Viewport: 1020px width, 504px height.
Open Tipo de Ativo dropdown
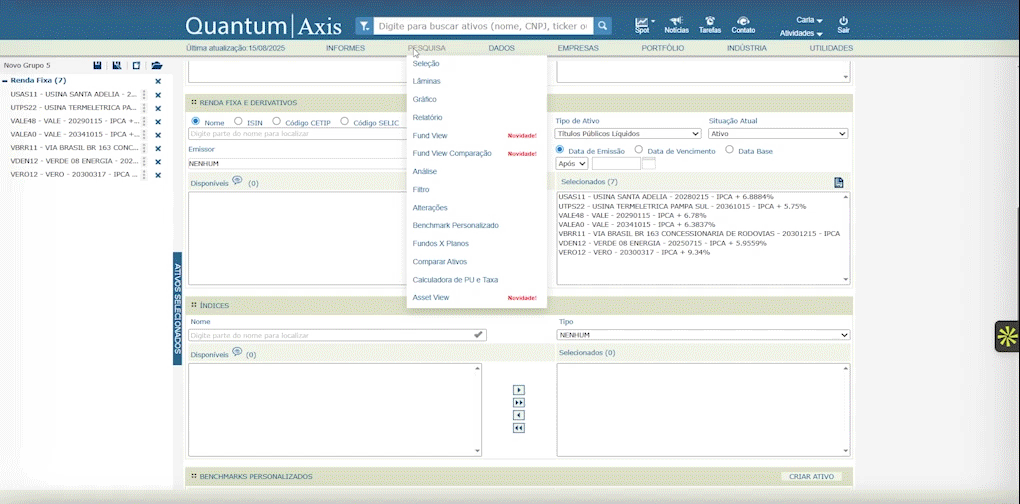coord(628,133)
